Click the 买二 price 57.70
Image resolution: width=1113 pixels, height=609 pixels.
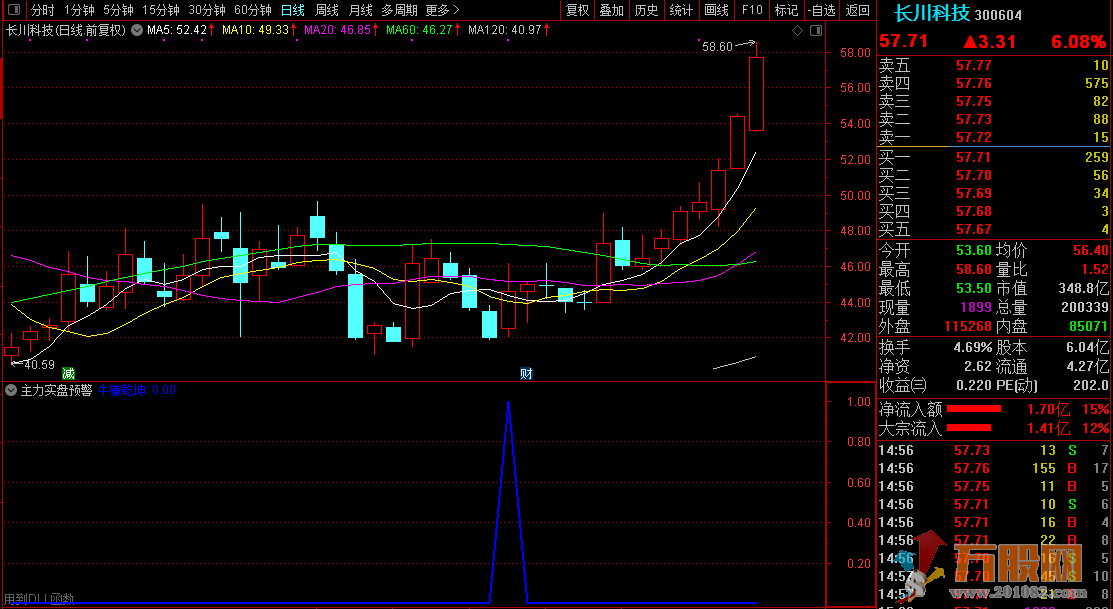pyautogui.click(x=974, y=175)
